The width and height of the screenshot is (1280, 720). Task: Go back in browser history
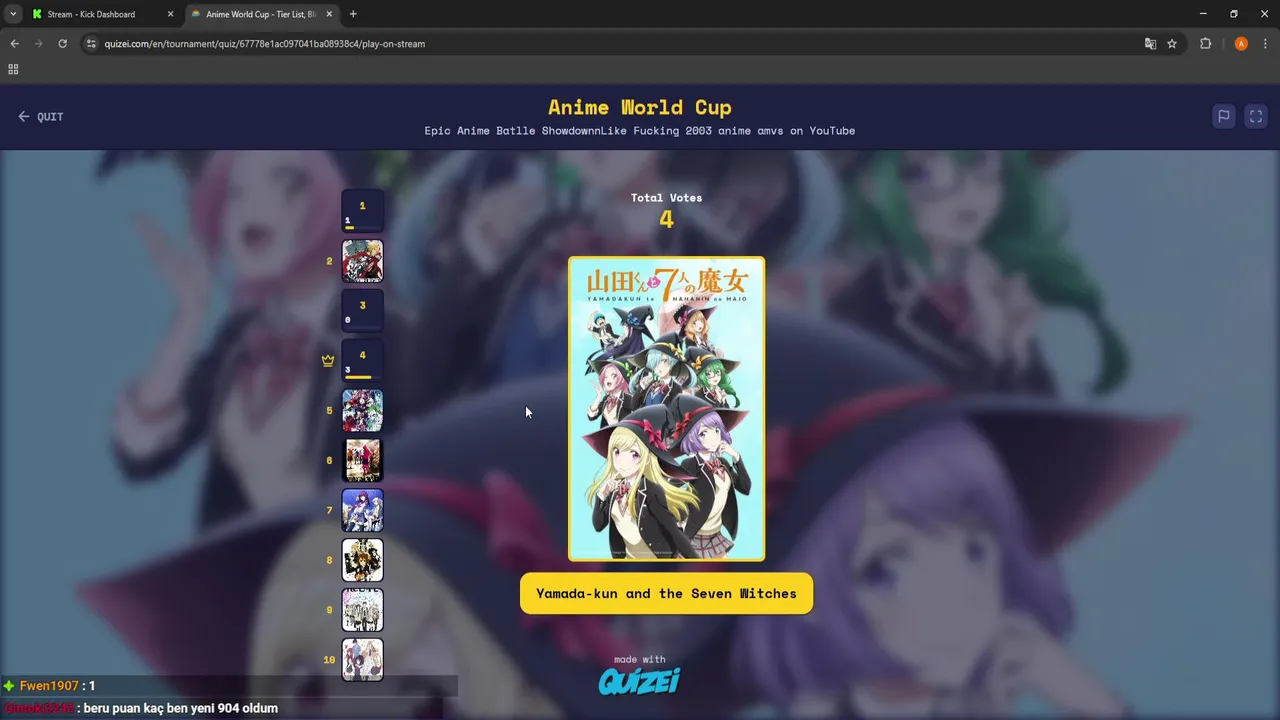coord(14,44)
